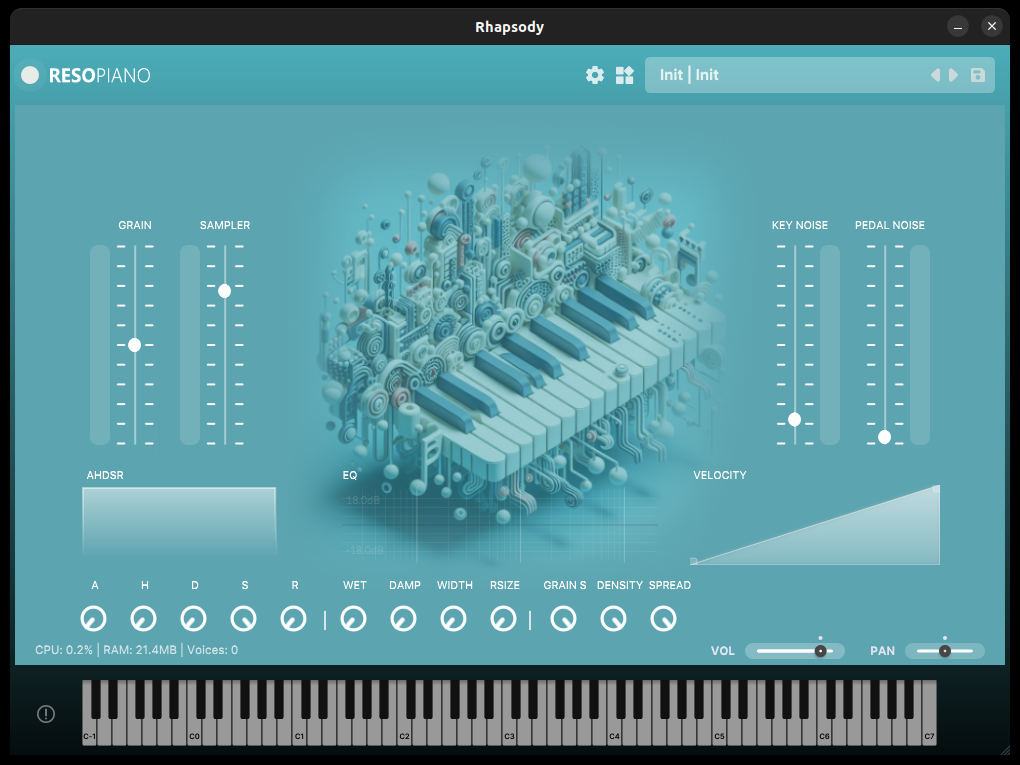Click the CPU: 0.2% status text
This screenshot has height=765, width=1020.
[64, 650]
